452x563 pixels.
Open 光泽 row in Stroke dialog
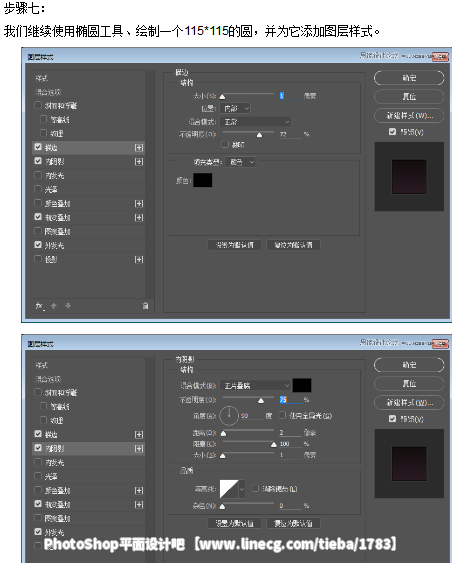tap(88, 190)
